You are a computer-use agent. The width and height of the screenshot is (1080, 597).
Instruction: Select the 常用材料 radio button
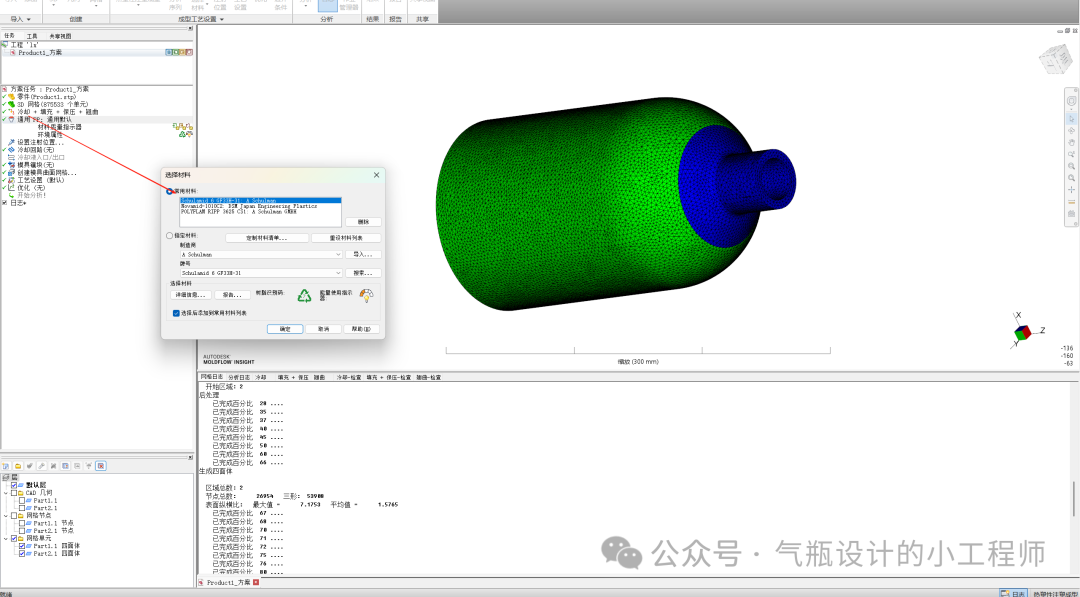(169, 191)
